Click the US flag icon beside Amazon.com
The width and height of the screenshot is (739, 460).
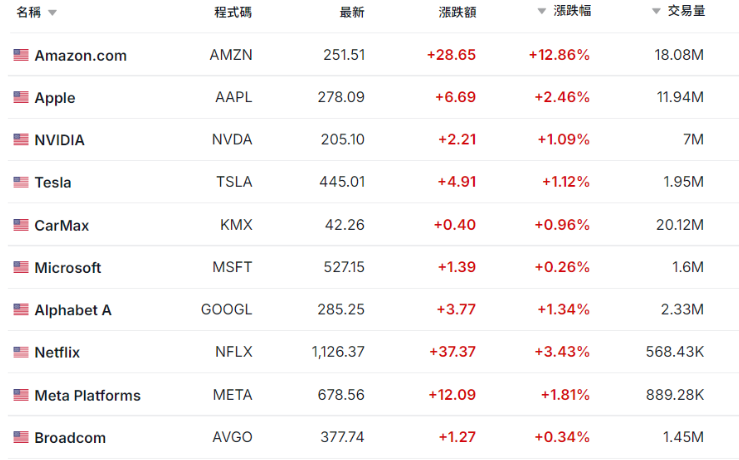(21, 55)
